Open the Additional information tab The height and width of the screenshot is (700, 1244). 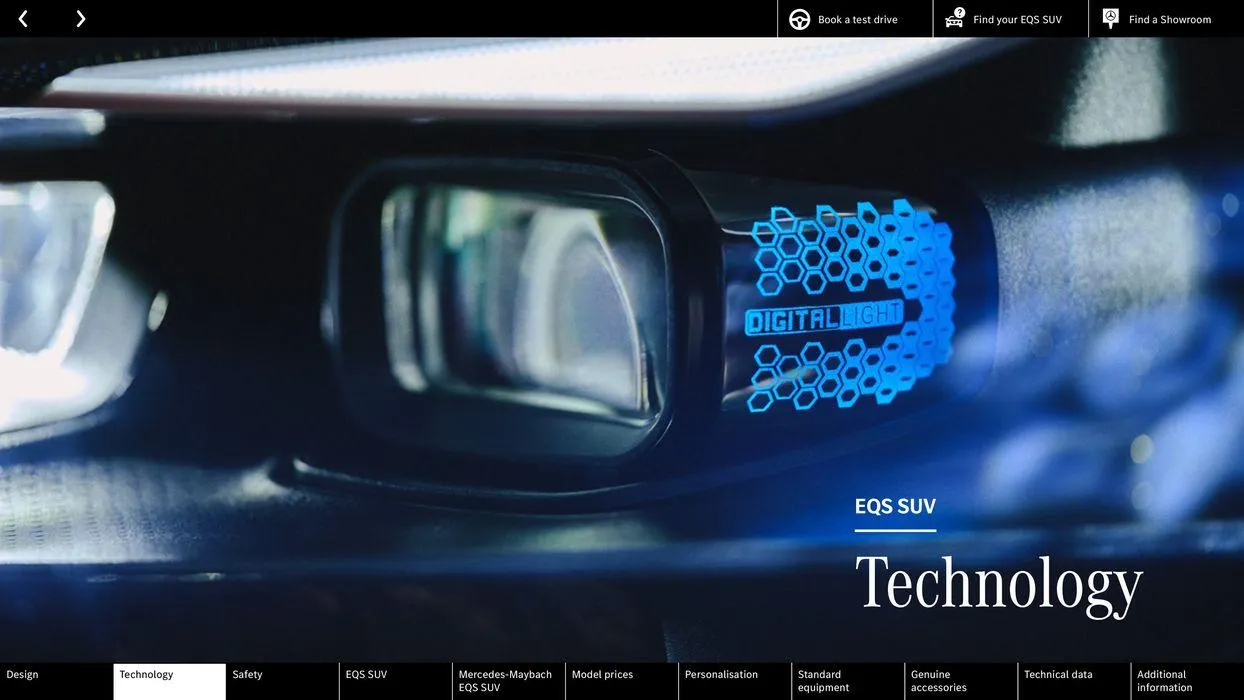tap(1188, 681)
